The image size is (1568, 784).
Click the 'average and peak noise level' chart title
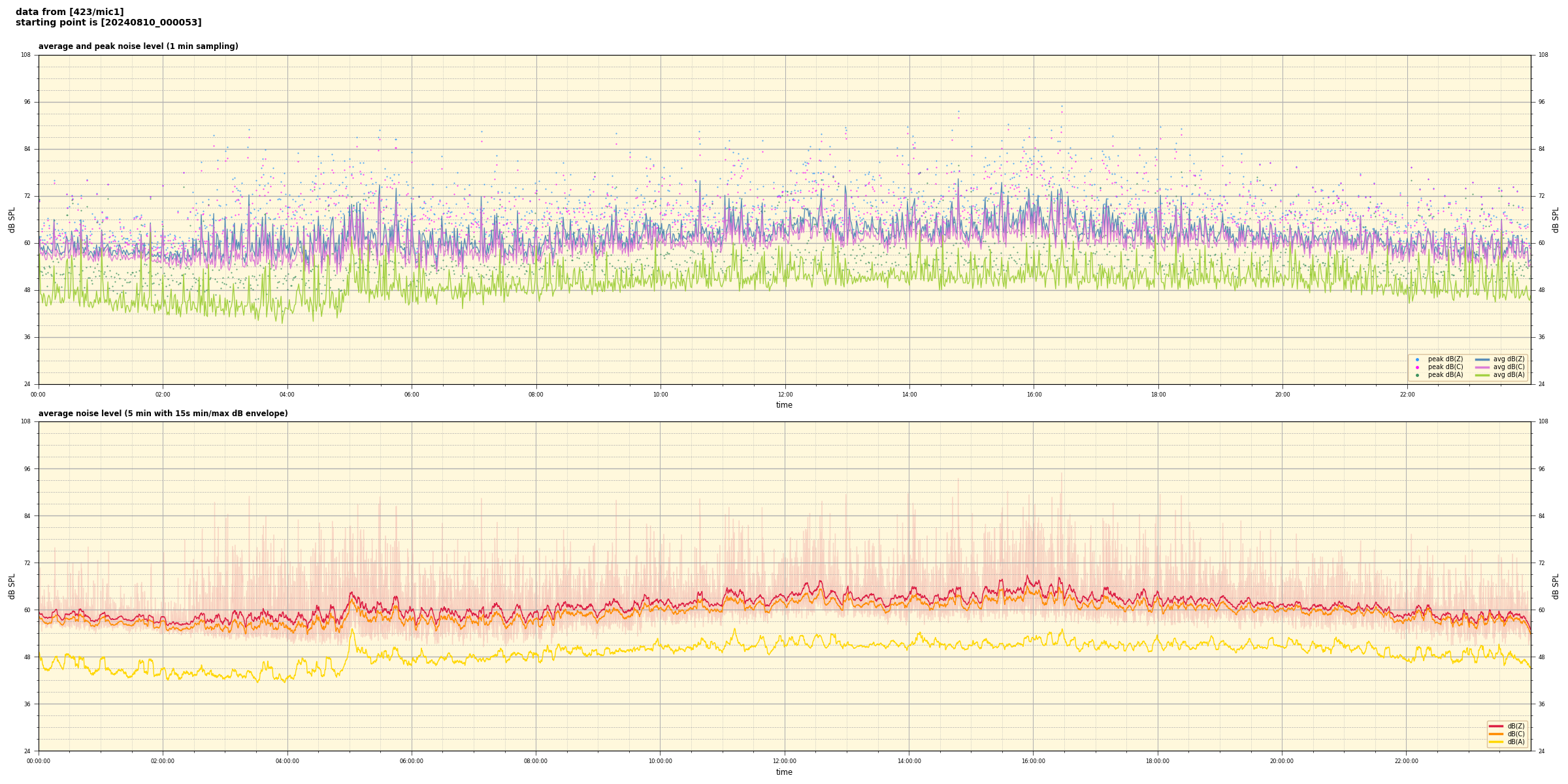click(x=138, y=46)
